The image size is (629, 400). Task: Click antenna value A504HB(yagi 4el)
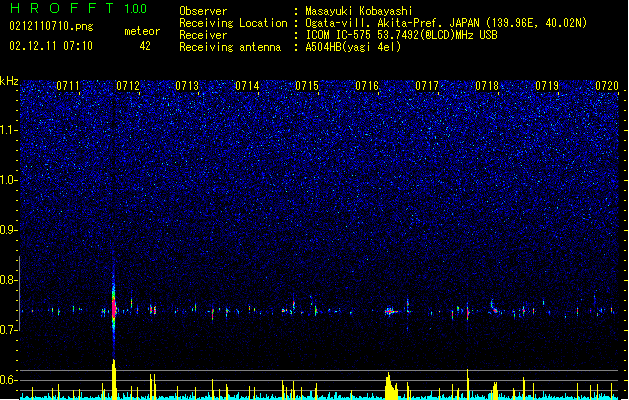tap(353, 47)
